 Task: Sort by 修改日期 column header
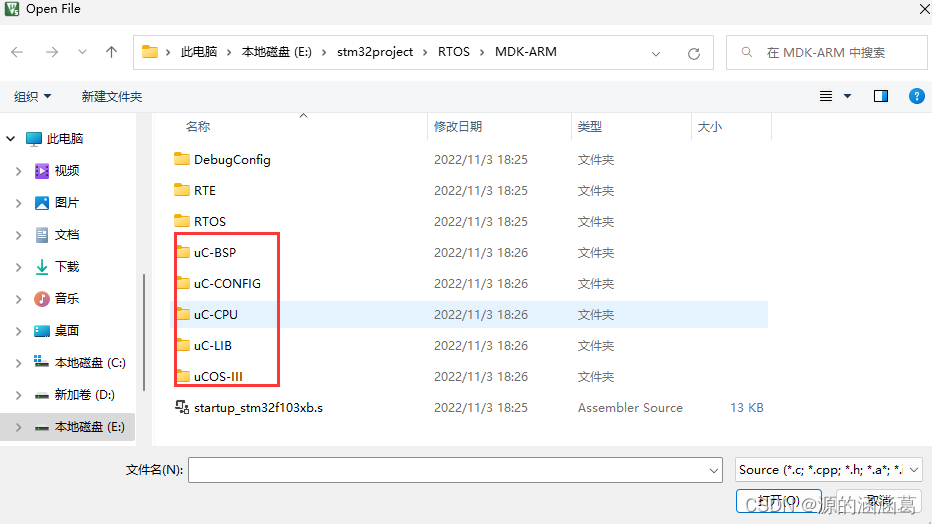click(x=458, y=127)
